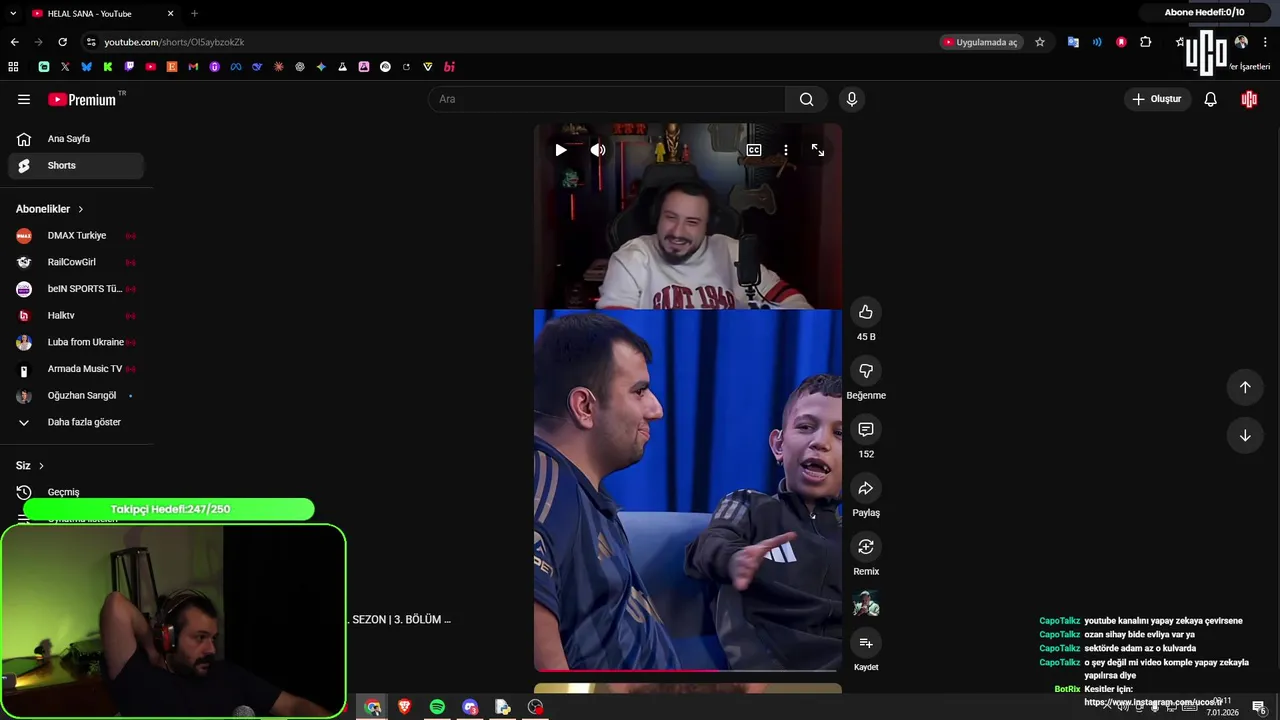Open the apps grid bookmark shortcut

[x=13, y=67]
